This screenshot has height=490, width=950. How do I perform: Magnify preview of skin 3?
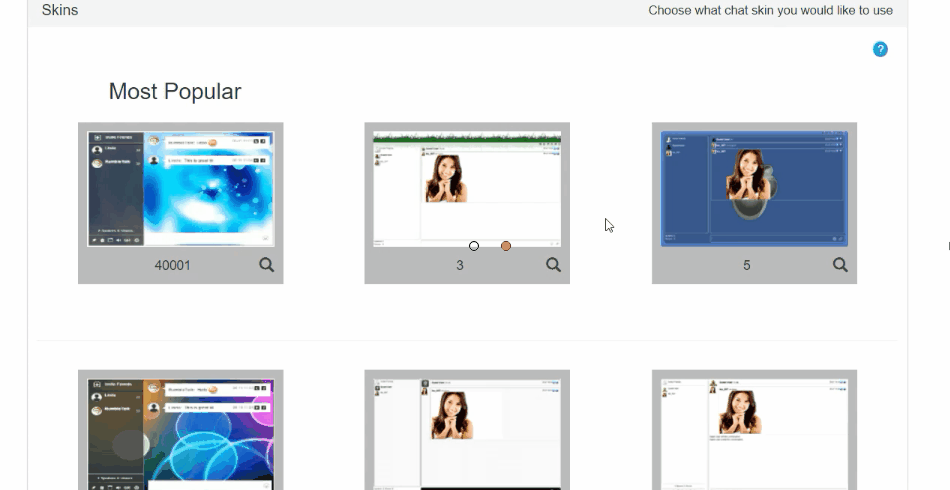pos(553,265)
